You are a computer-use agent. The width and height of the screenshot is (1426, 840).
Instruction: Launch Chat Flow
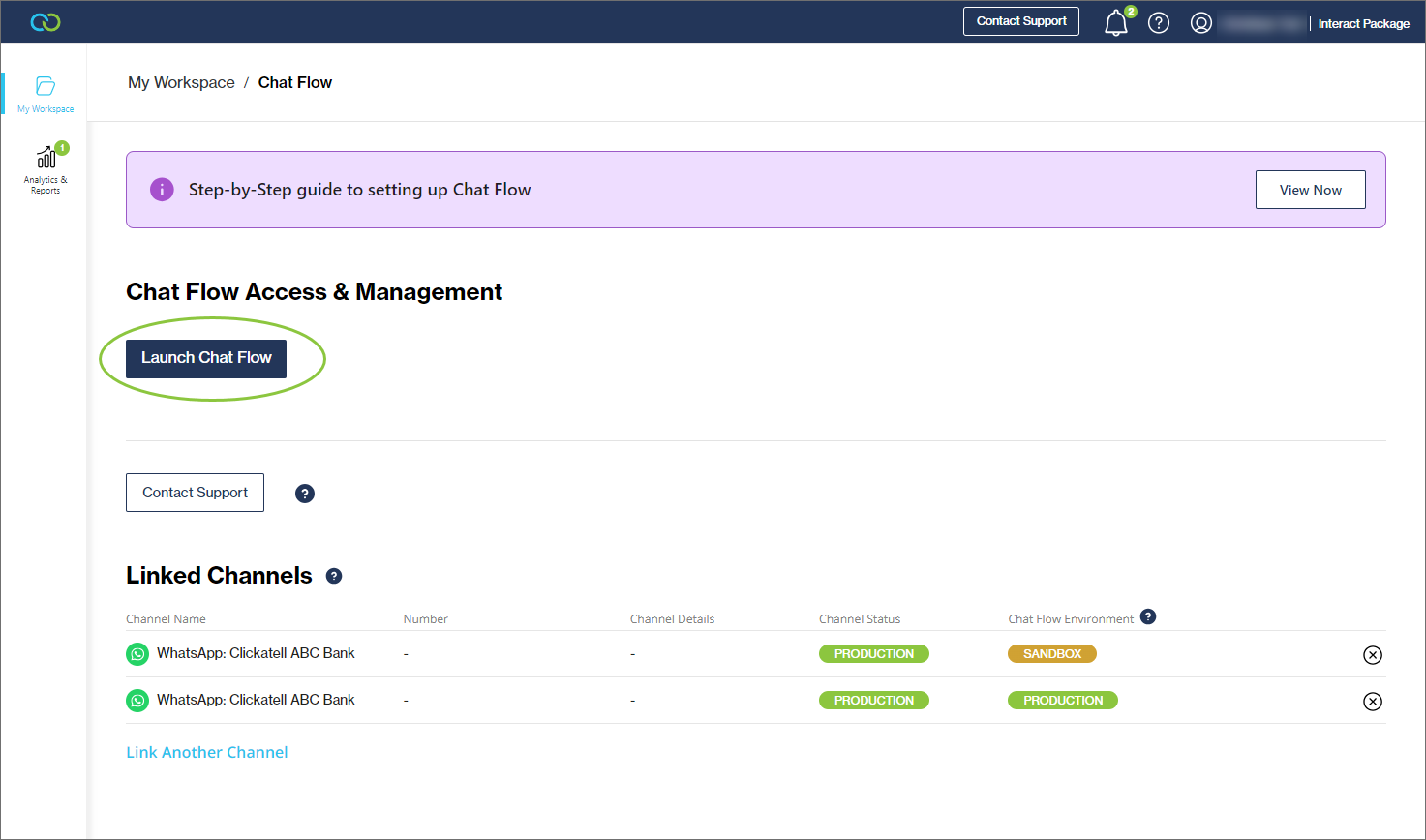pyautogui.click(x=205, y=358)
